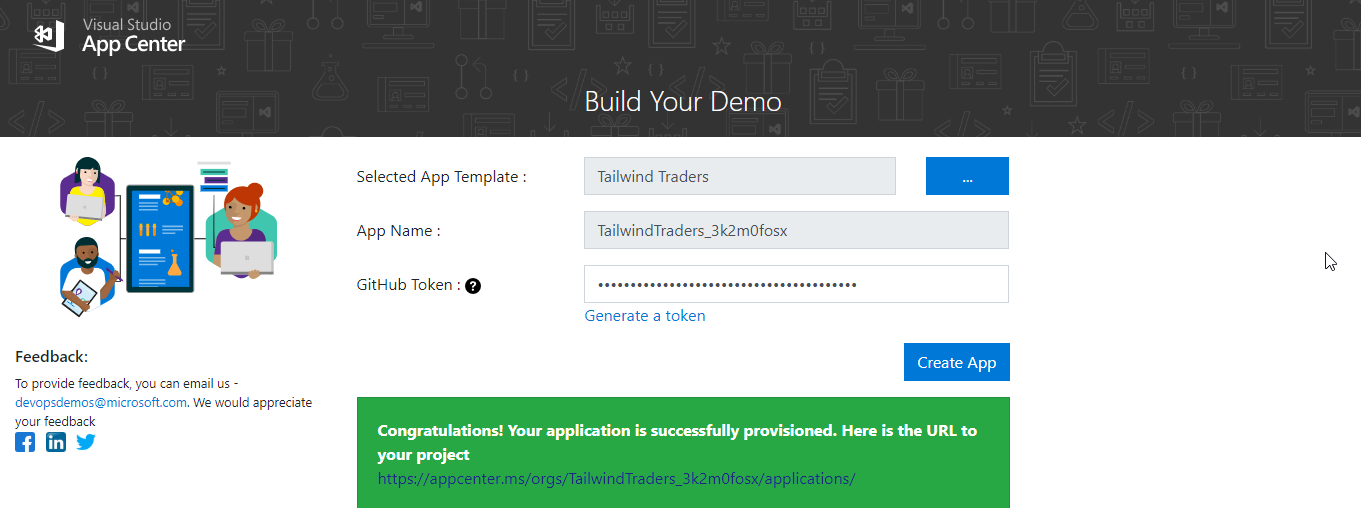Click the Visual Studio logo icon
Viewport: 1361px width, 508px height.
49,36
